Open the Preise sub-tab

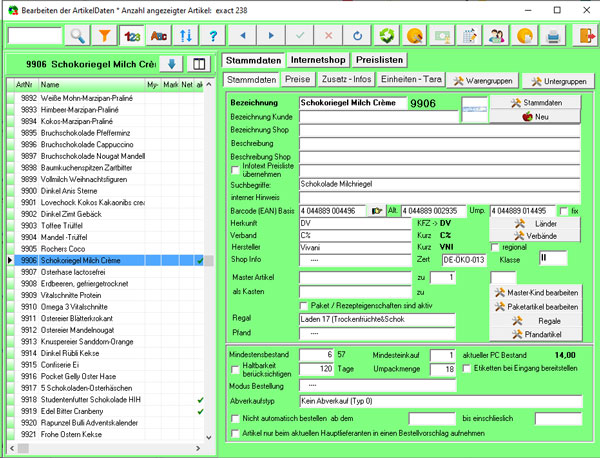tap(297, 79)
